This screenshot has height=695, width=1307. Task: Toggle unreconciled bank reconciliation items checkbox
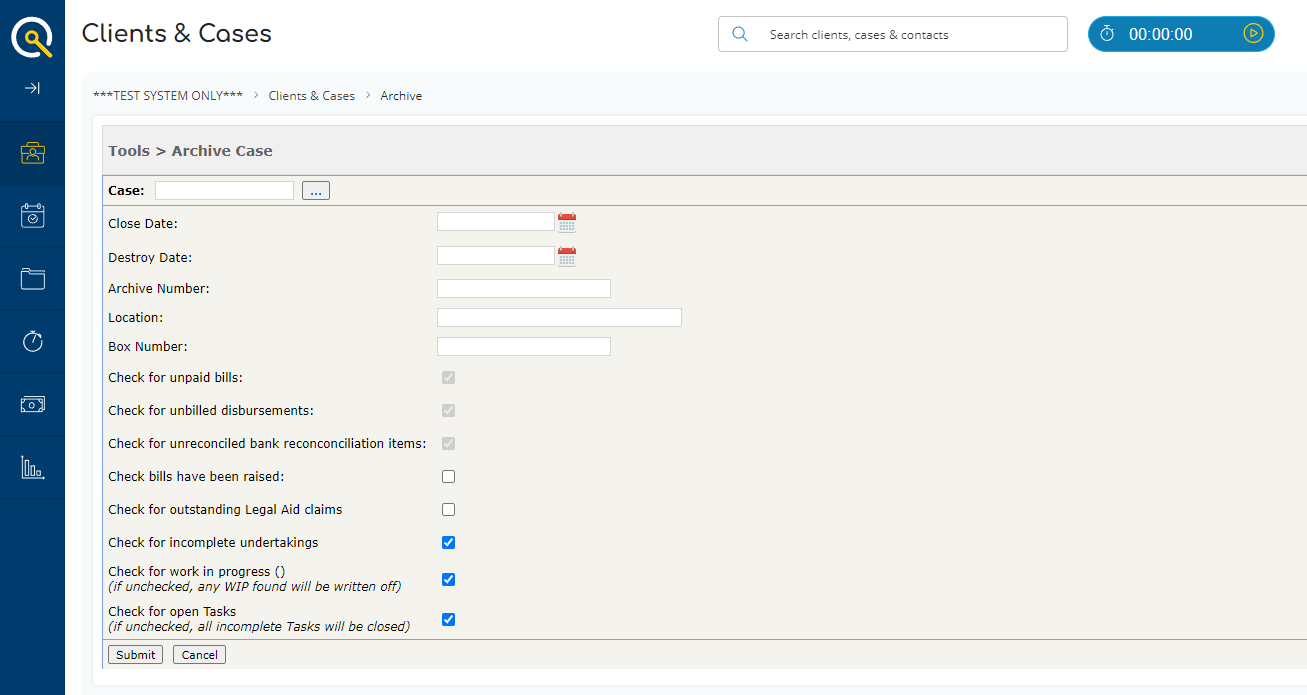point(448,443)
